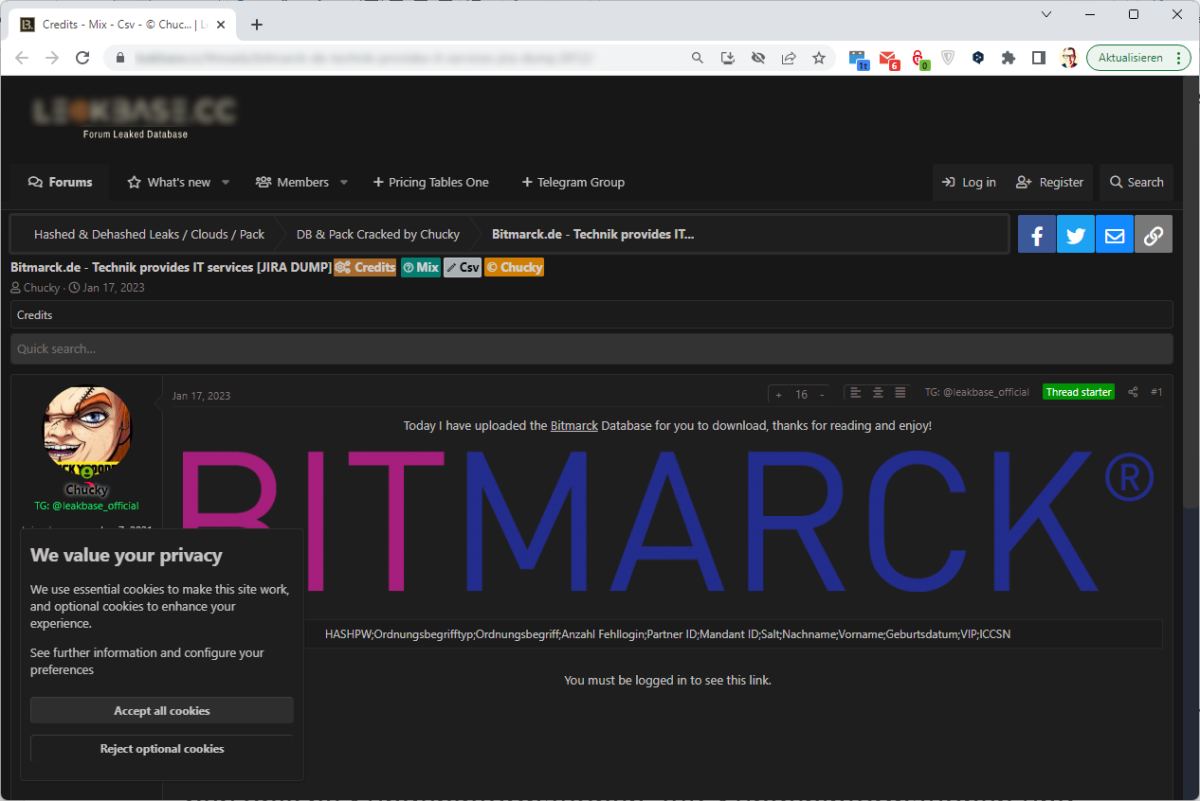
Task: Increase post font size with plus button
Action: coord(779,395)
